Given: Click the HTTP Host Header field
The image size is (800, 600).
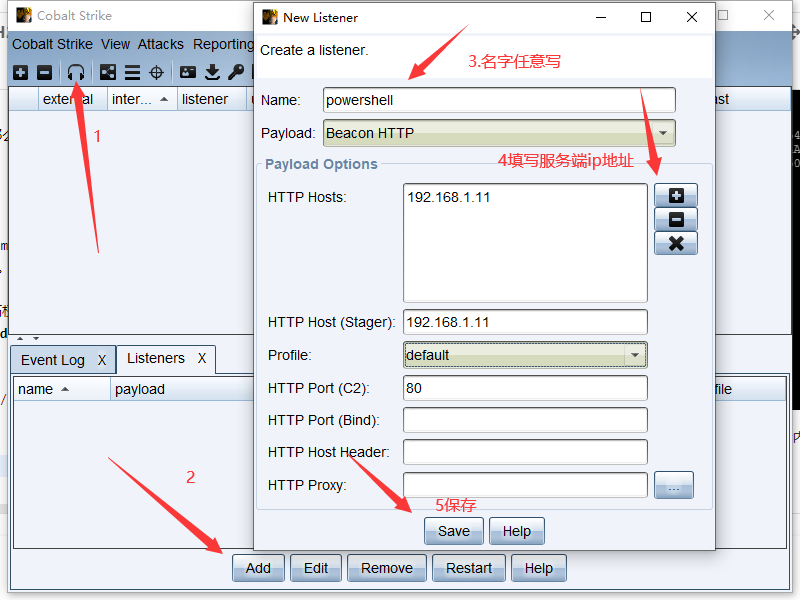Looking at the screenshot, I should tap(525, 452).
